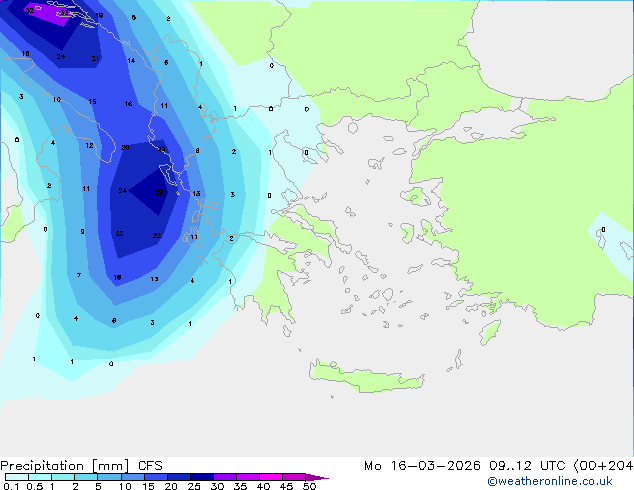This screenshot has width=634, height=490.
Task: Click the '33' value in the purple area
Action: [65, 13]
